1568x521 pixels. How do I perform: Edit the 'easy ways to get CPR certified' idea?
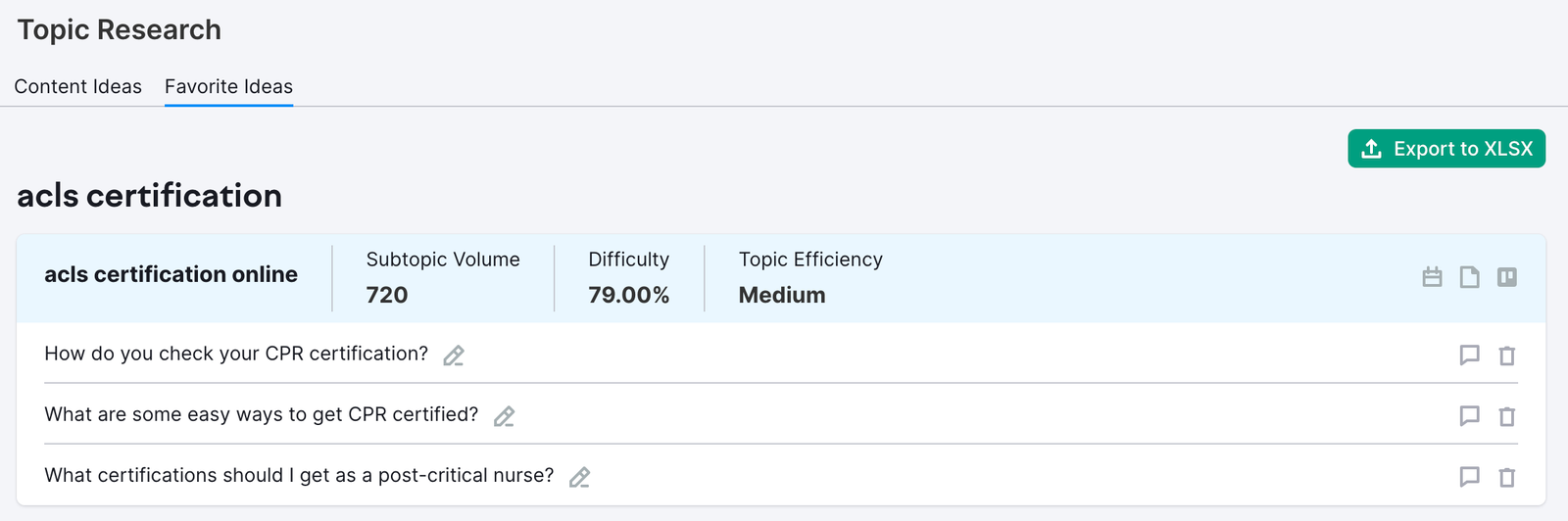click(504, 416)
